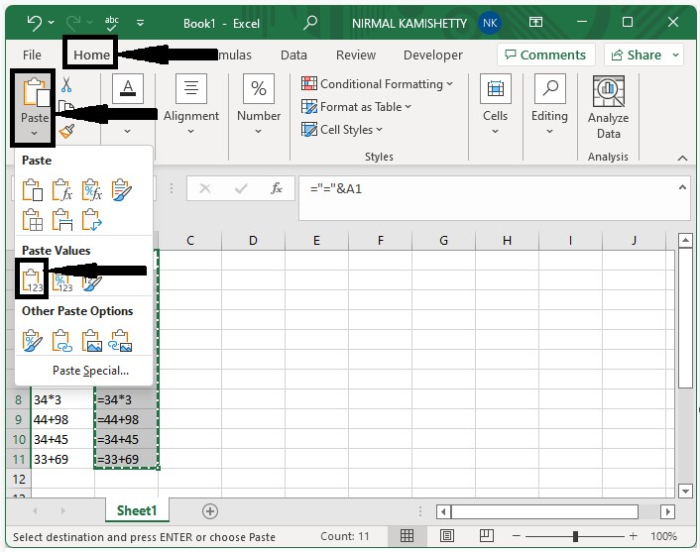
Task: Expand the Number group dropdown
Action: pos(258,131)
